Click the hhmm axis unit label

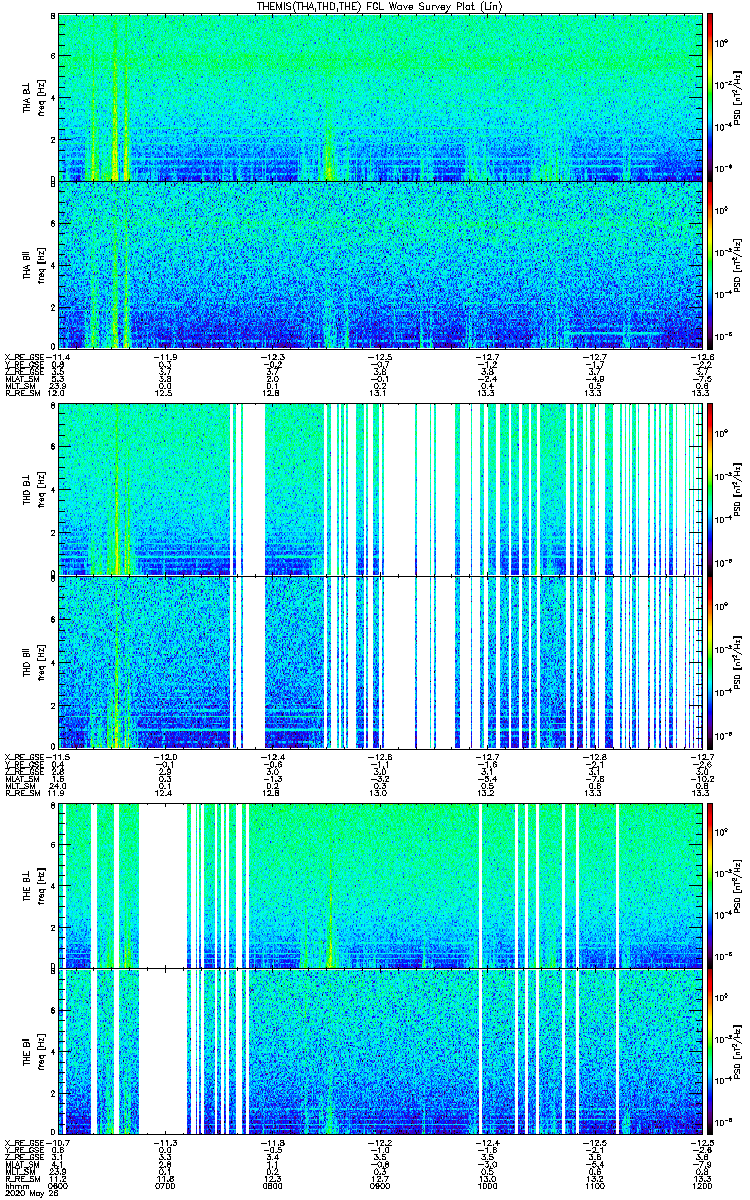[15, 1185]
